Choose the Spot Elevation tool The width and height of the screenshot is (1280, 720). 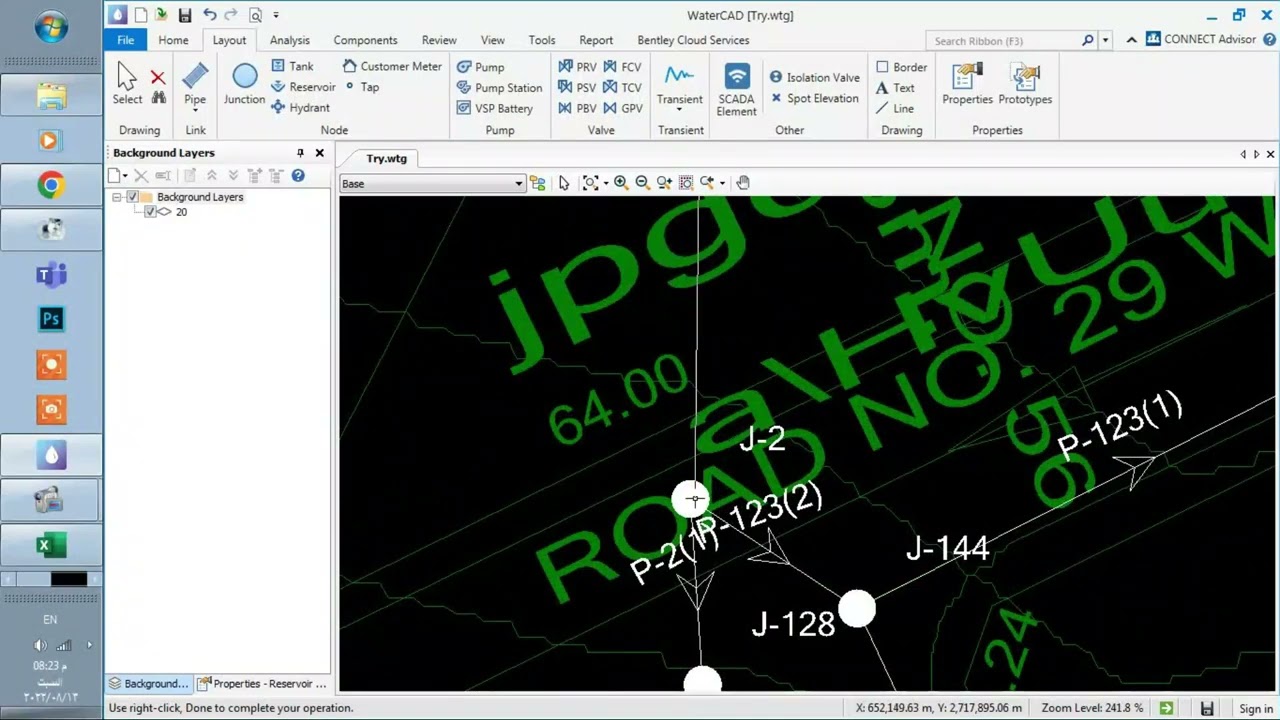814,98
